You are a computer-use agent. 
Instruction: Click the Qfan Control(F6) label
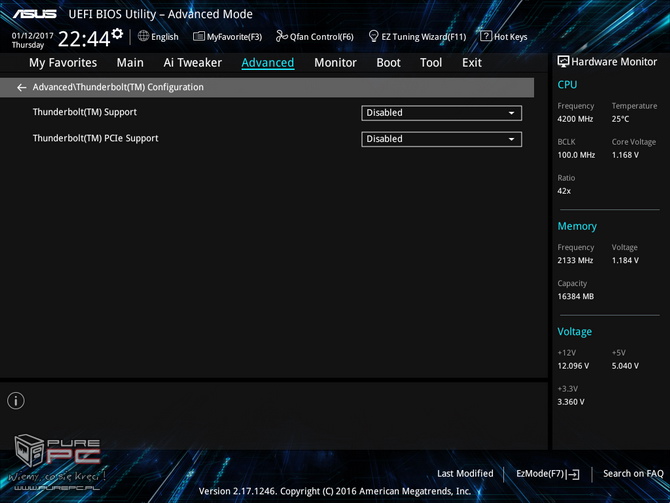322,37
